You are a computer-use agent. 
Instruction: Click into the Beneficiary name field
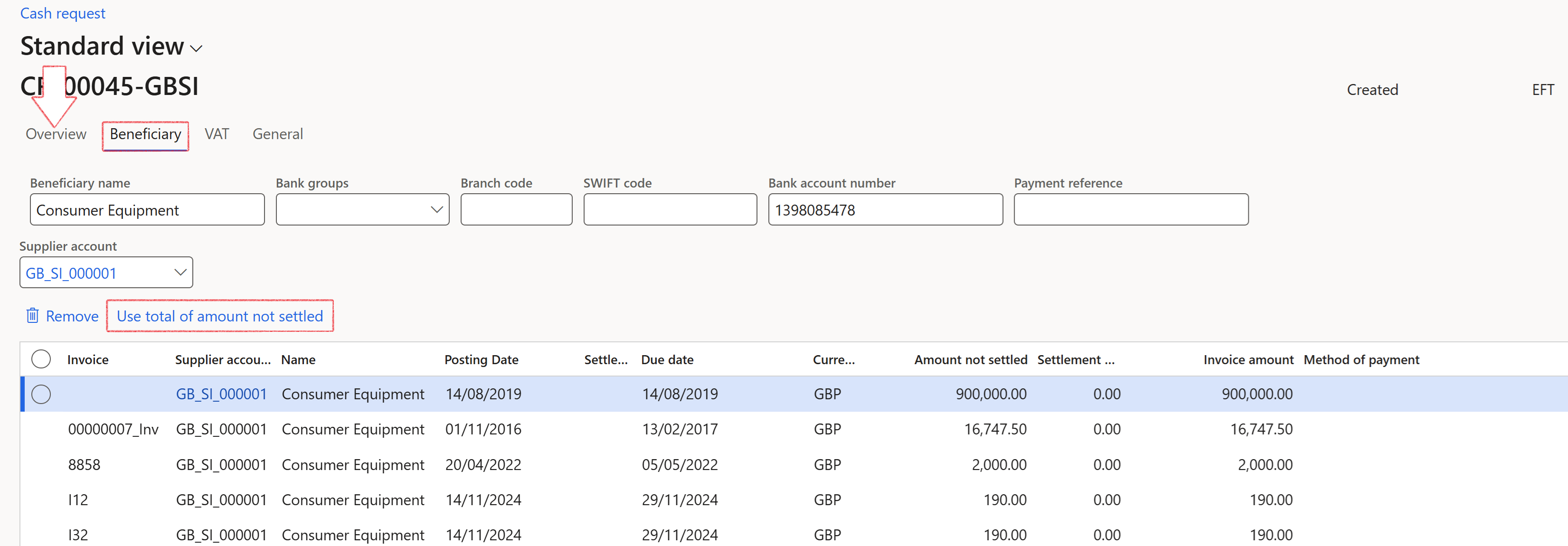(x=147, y=209)
